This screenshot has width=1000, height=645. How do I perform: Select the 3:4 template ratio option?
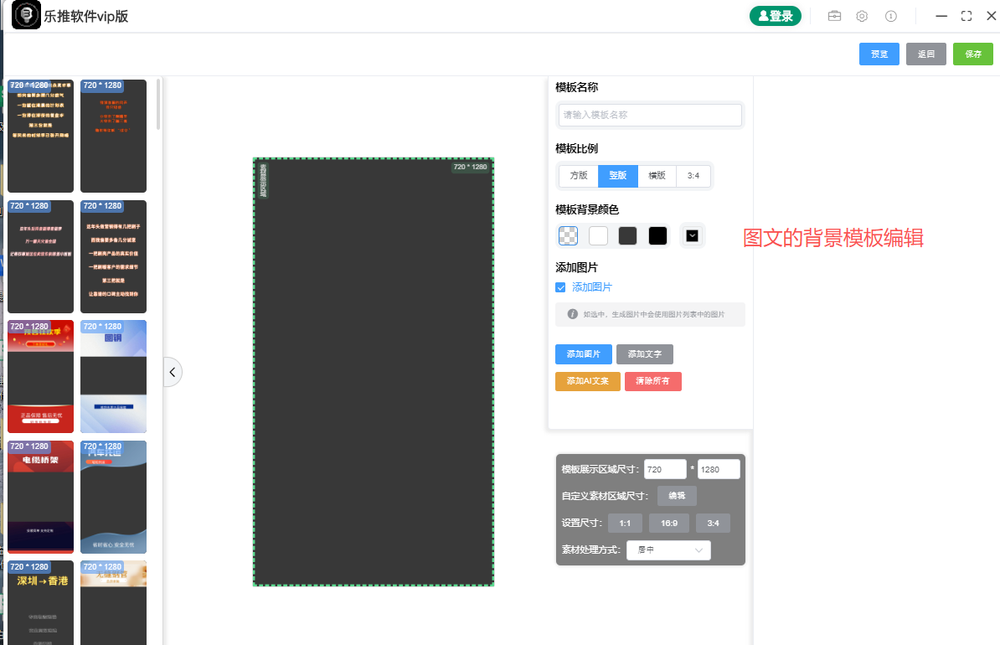pos(693,175)
